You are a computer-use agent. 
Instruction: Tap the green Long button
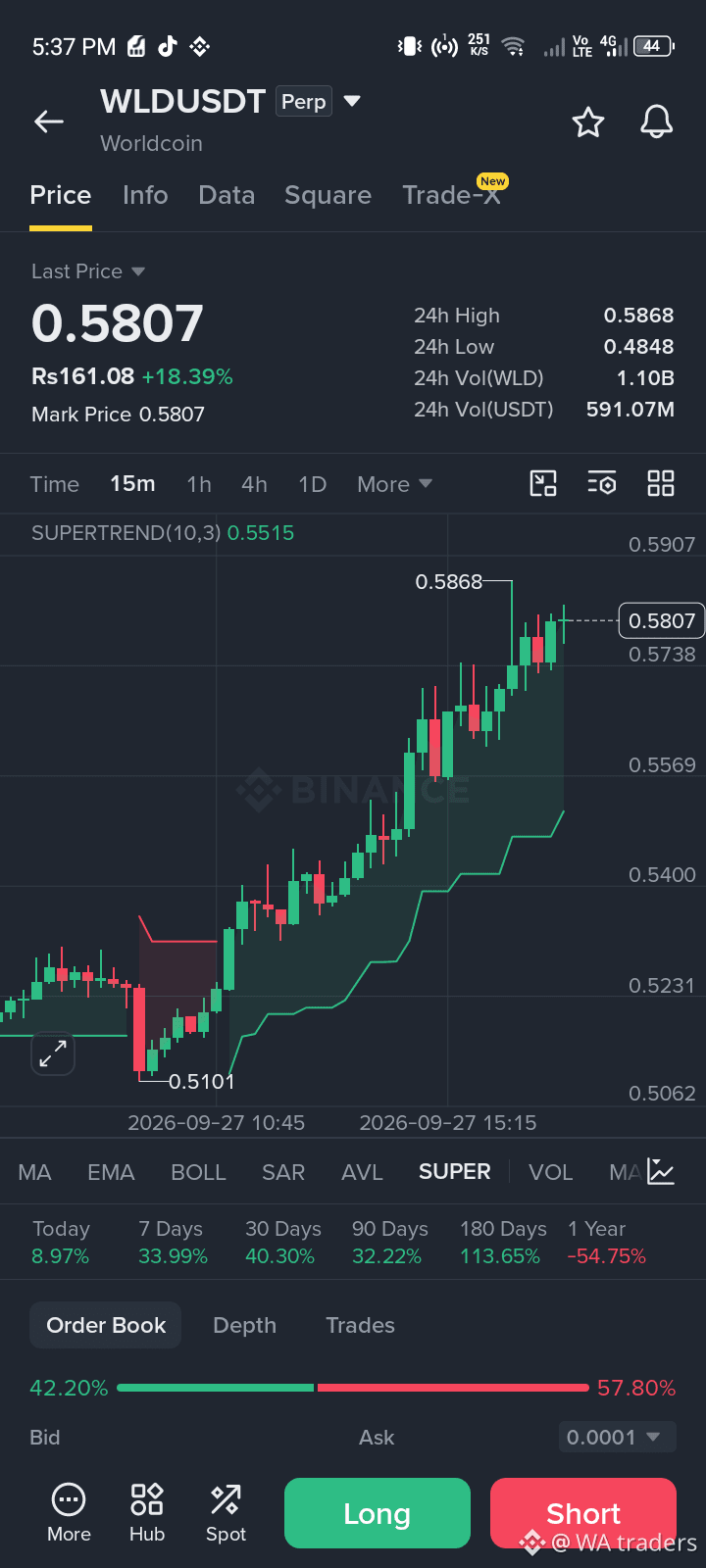pos(378,1513)
